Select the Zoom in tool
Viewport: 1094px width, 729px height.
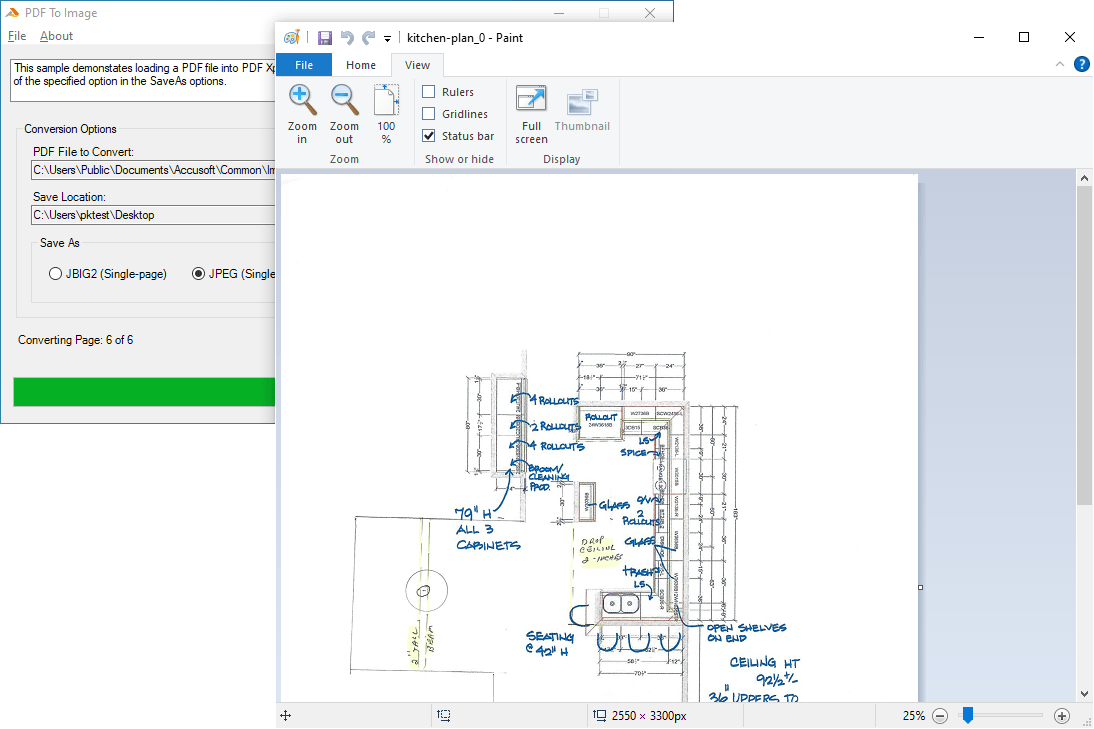click(302, 112)
